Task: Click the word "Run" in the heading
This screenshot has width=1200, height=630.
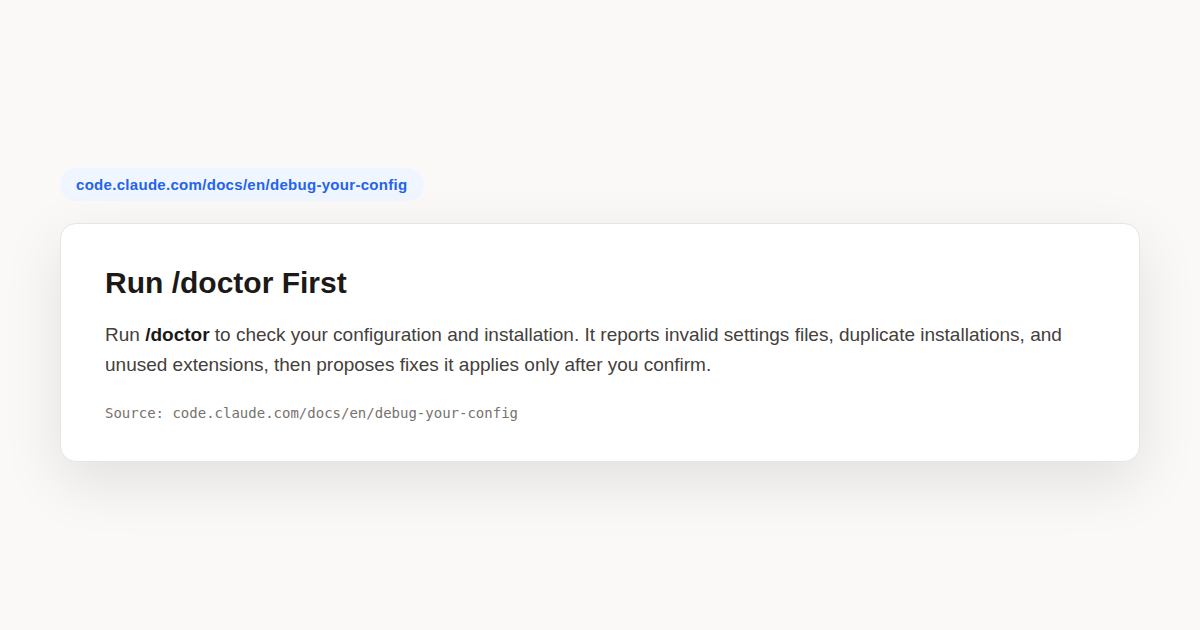Action: point(134,283)
